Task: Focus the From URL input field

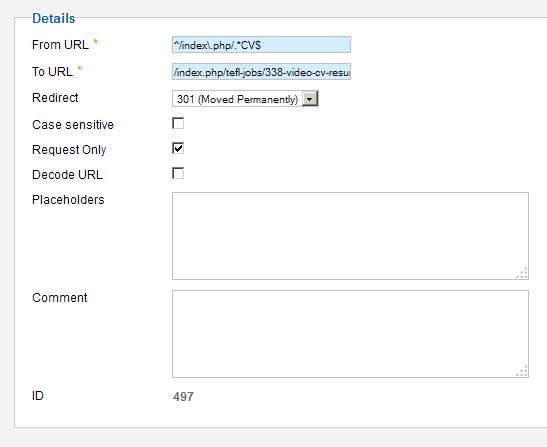Action: tap(261, 45)
